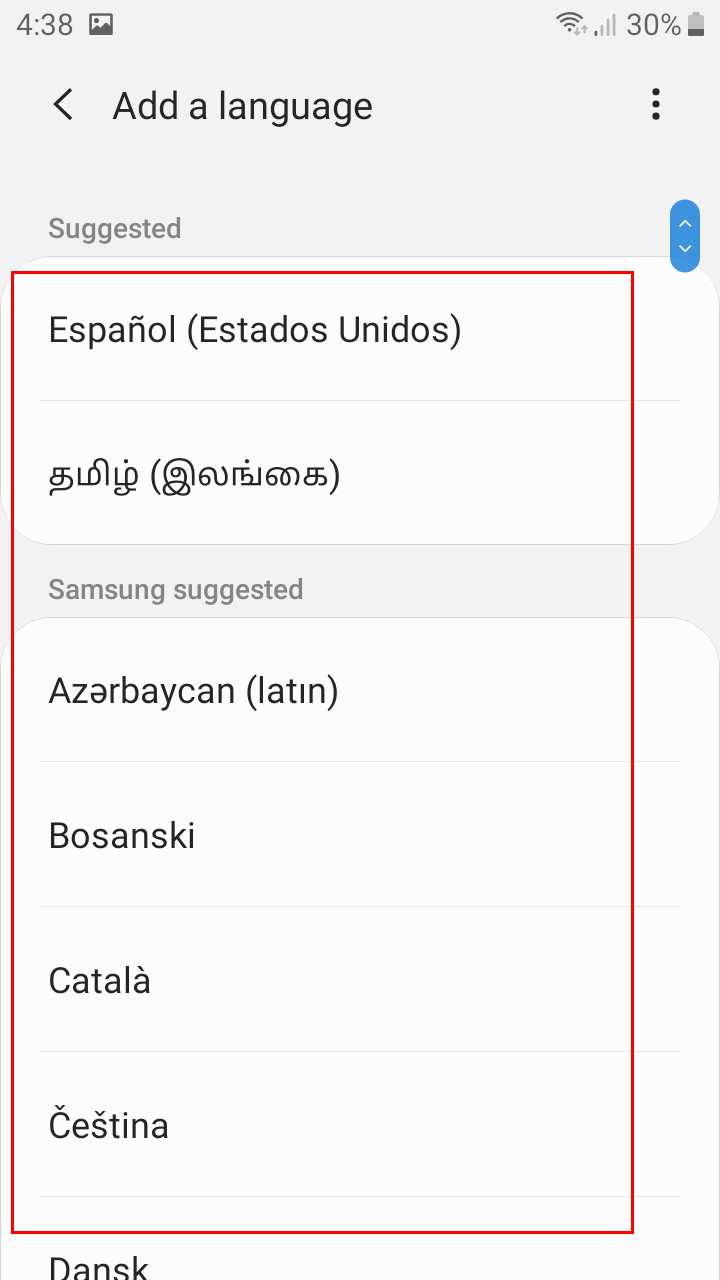
Task: Choose Čeština from Samsung suggested
Action: tap(108, 1124)
